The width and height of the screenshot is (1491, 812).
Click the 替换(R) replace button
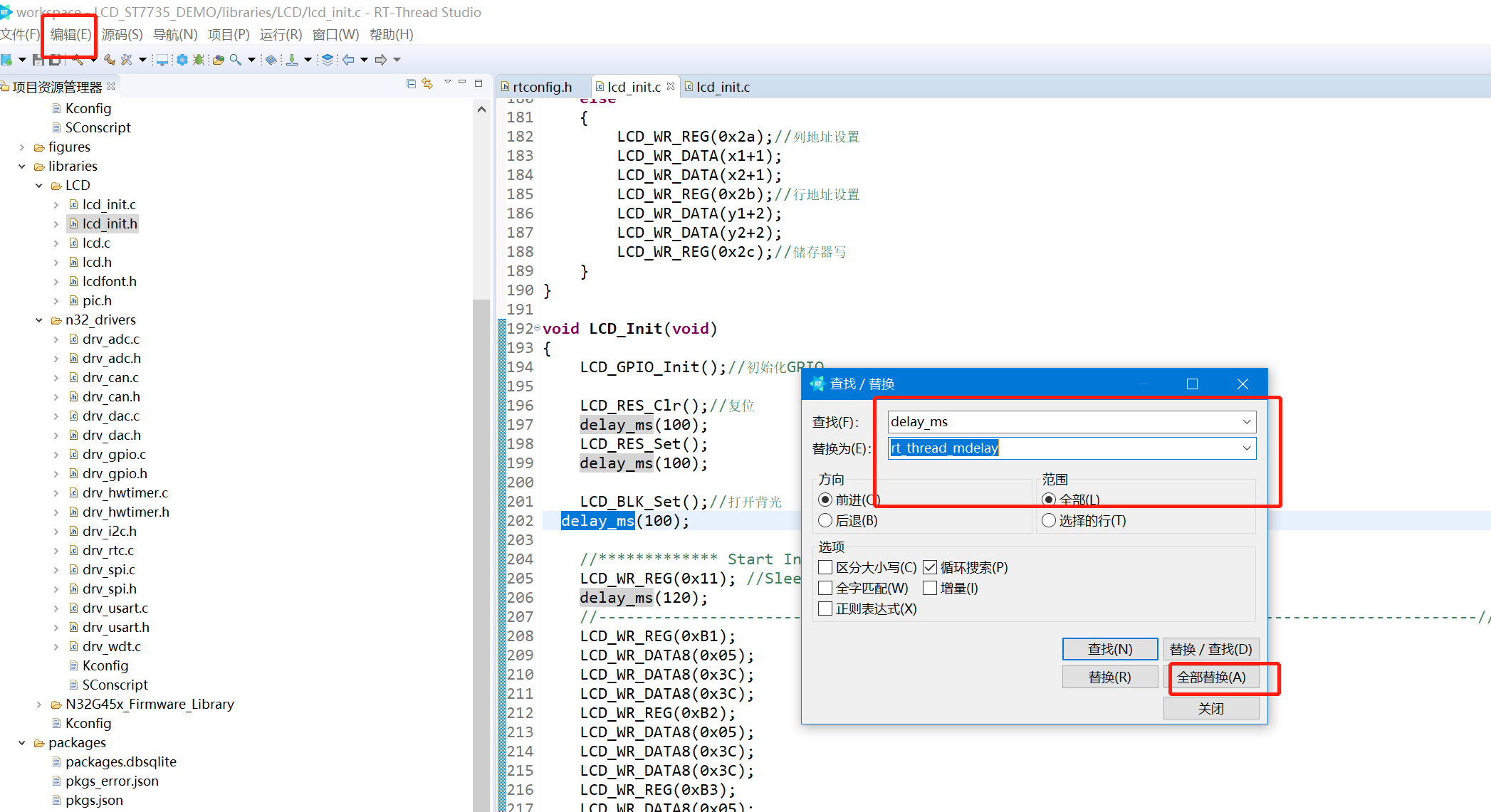tap(1110, 677)
